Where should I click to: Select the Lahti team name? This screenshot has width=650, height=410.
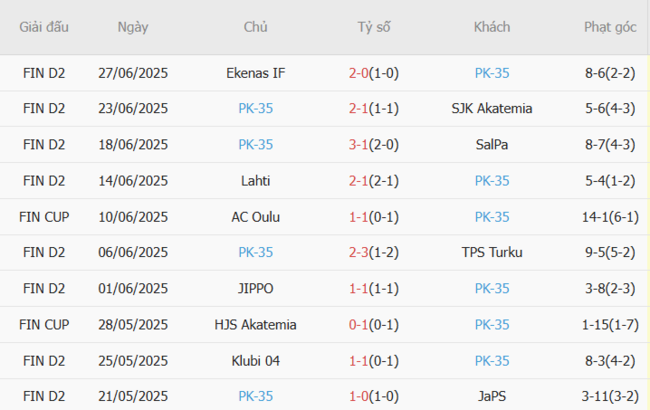click(x=255, y=180)
